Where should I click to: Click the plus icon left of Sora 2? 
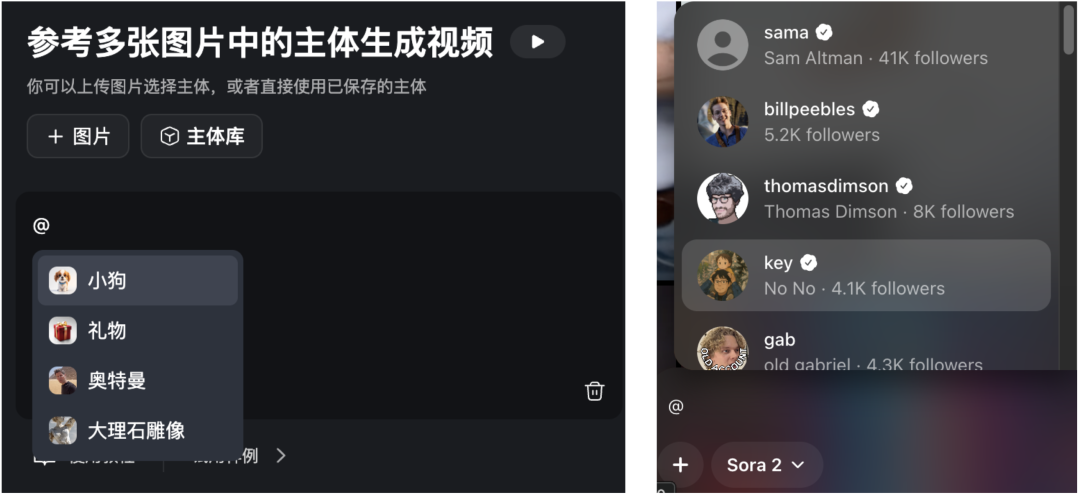[x=680, y=465]
